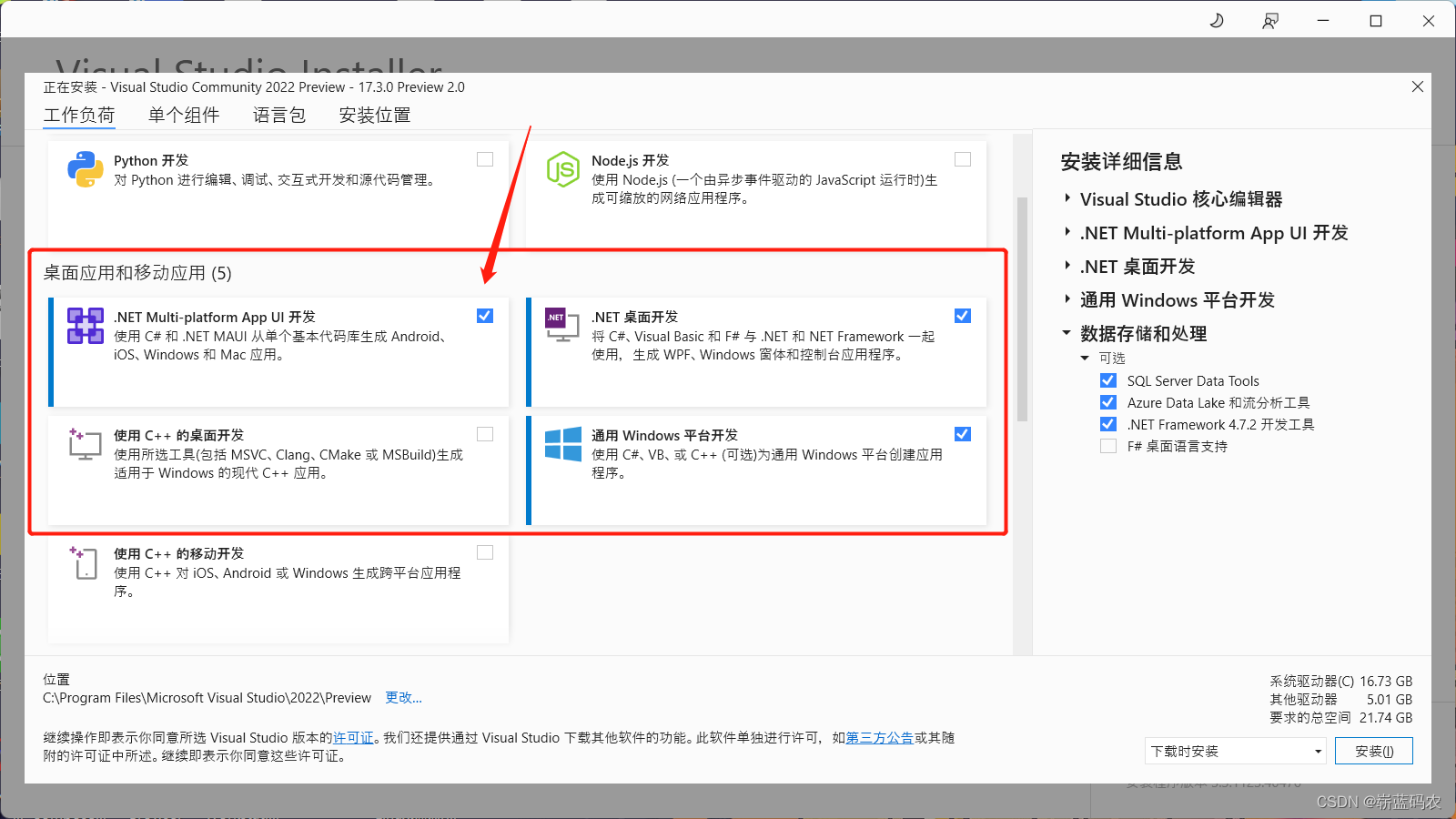1456x819 pixels.
Task: Uncheck .NET Framework 4.7.2 开发工具 option
Action: pyautogui.click(x=1108, y=424)
